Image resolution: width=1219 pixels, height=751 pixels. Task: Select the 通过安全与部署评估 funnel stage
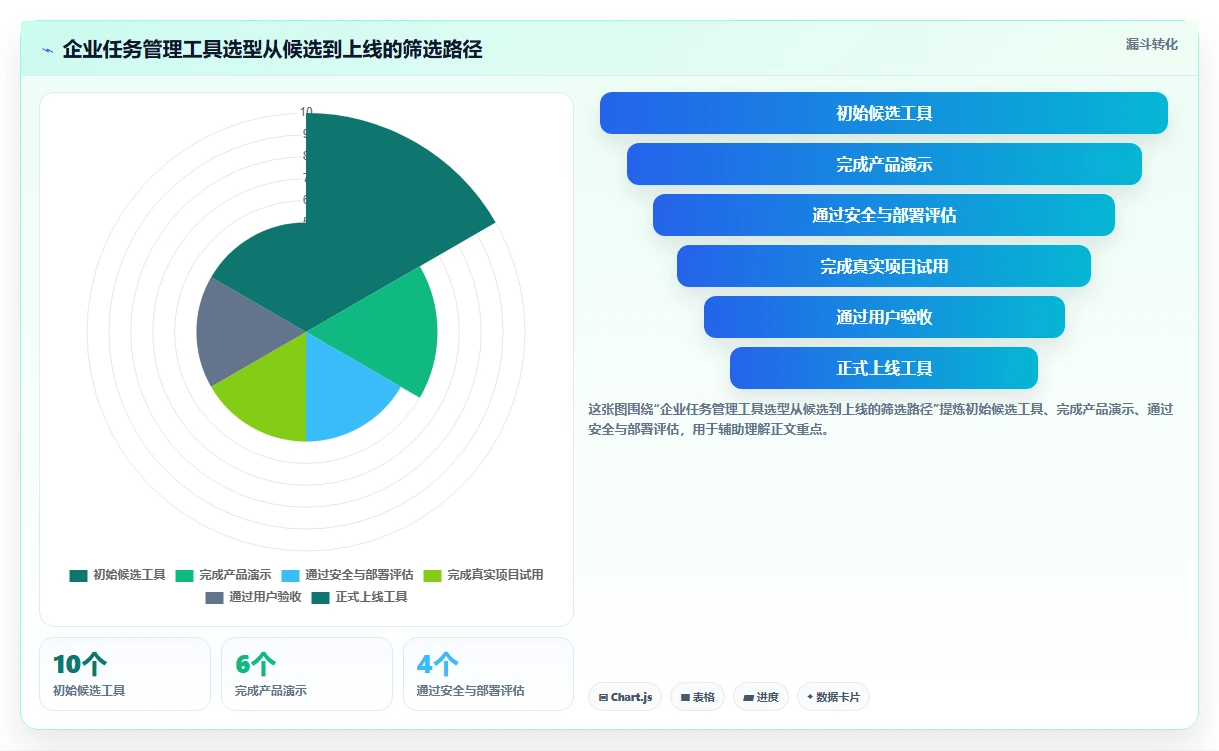[x=884, y=215]
